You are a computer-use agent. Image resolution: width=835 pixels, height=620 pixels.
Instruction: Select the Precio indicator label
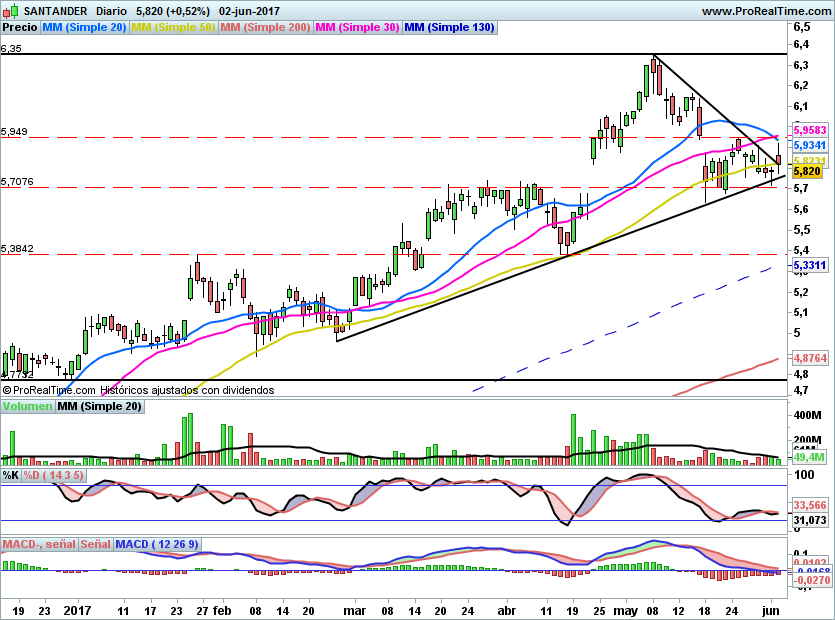coord(20,28)
